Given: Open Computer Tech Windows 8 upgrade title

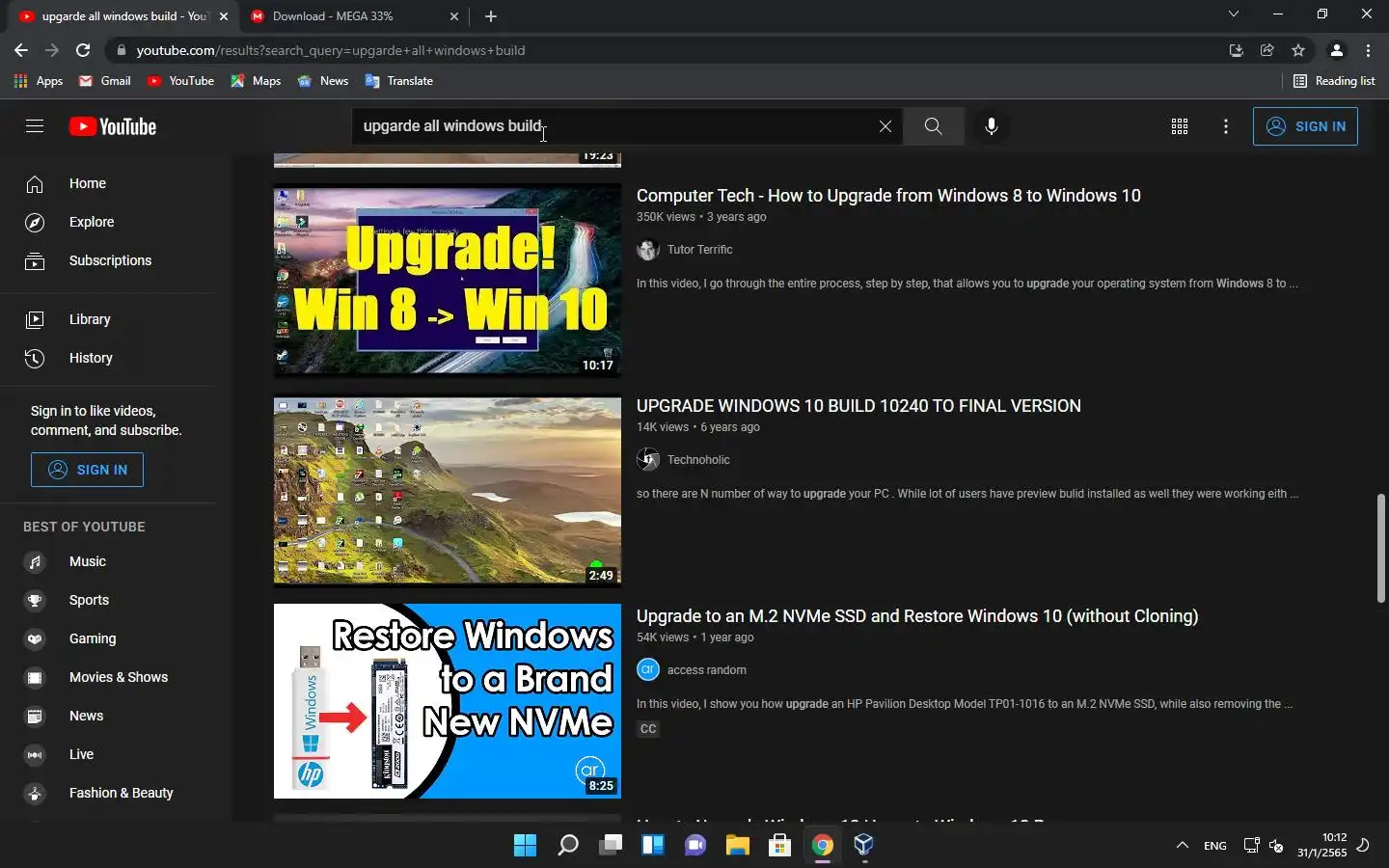Looking at the screenshot, I should tap(888, 196).
